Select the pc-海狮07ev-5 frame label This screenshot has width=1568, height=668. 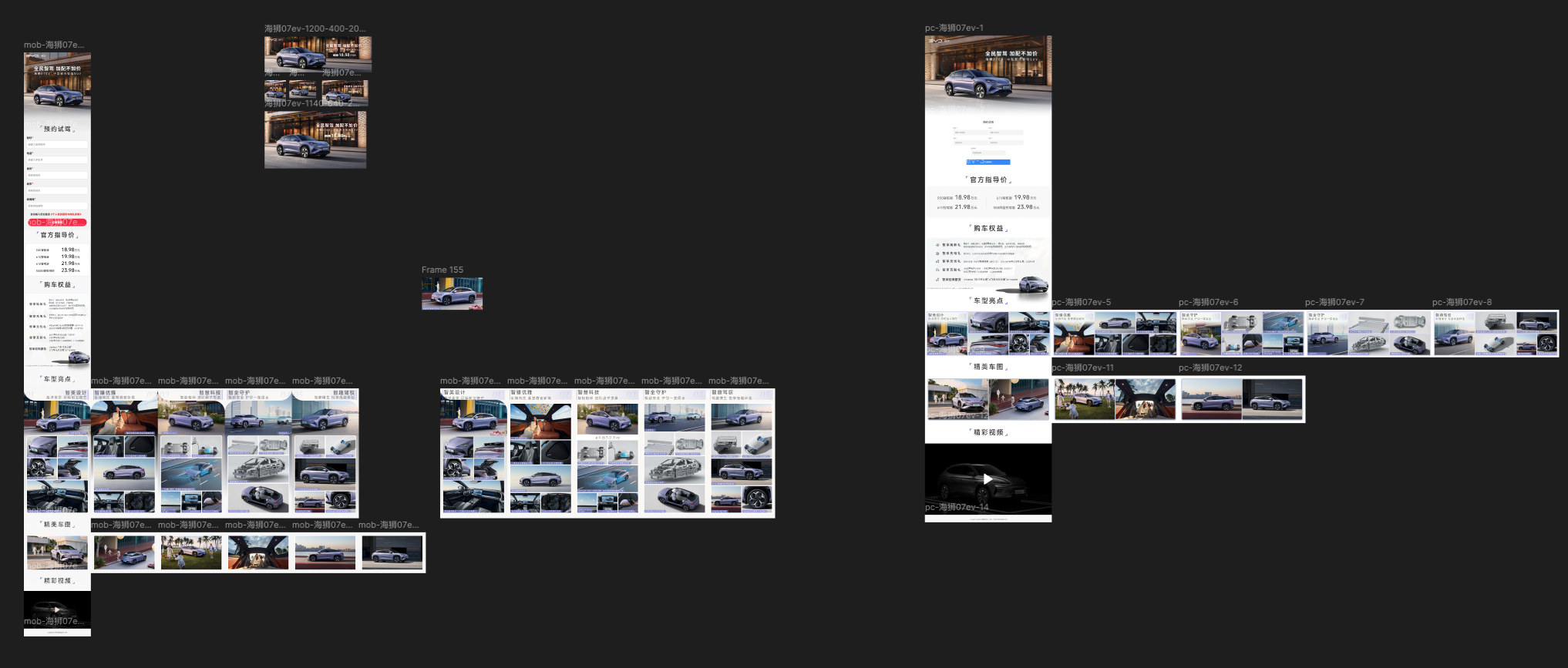[x=1082, y=302]
